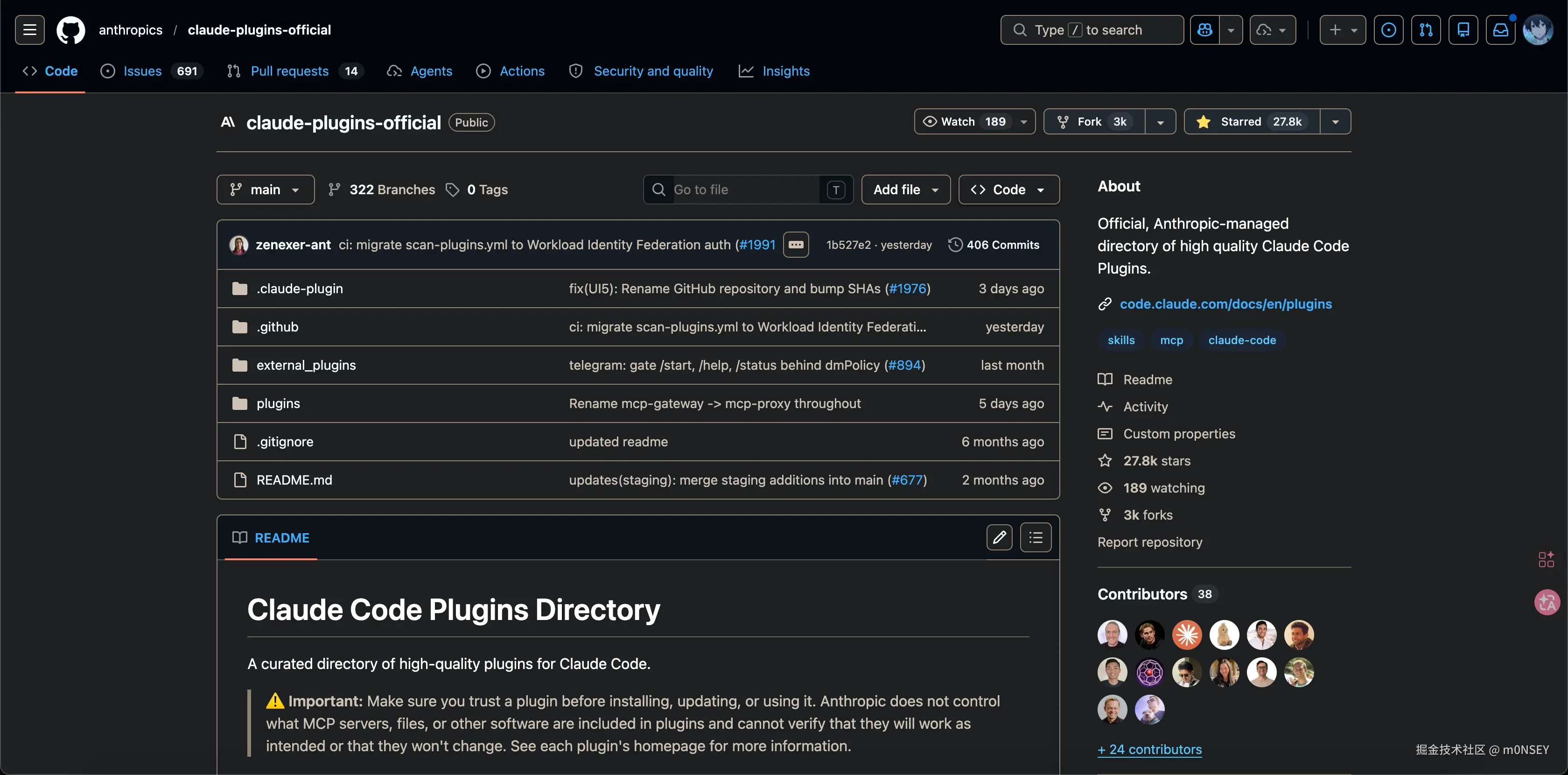Open Copilot dropdown arrow in header

(1231, 30)
